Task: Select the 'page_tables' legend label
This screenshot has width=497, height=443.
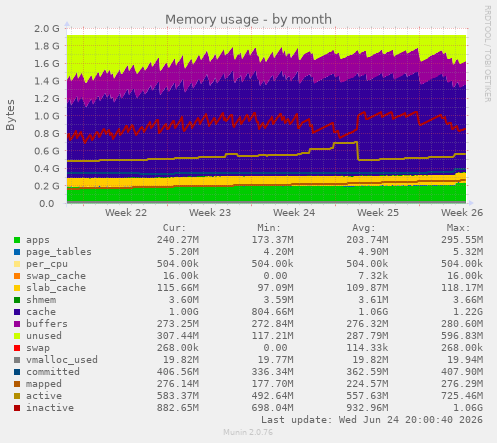Action: 59,252
